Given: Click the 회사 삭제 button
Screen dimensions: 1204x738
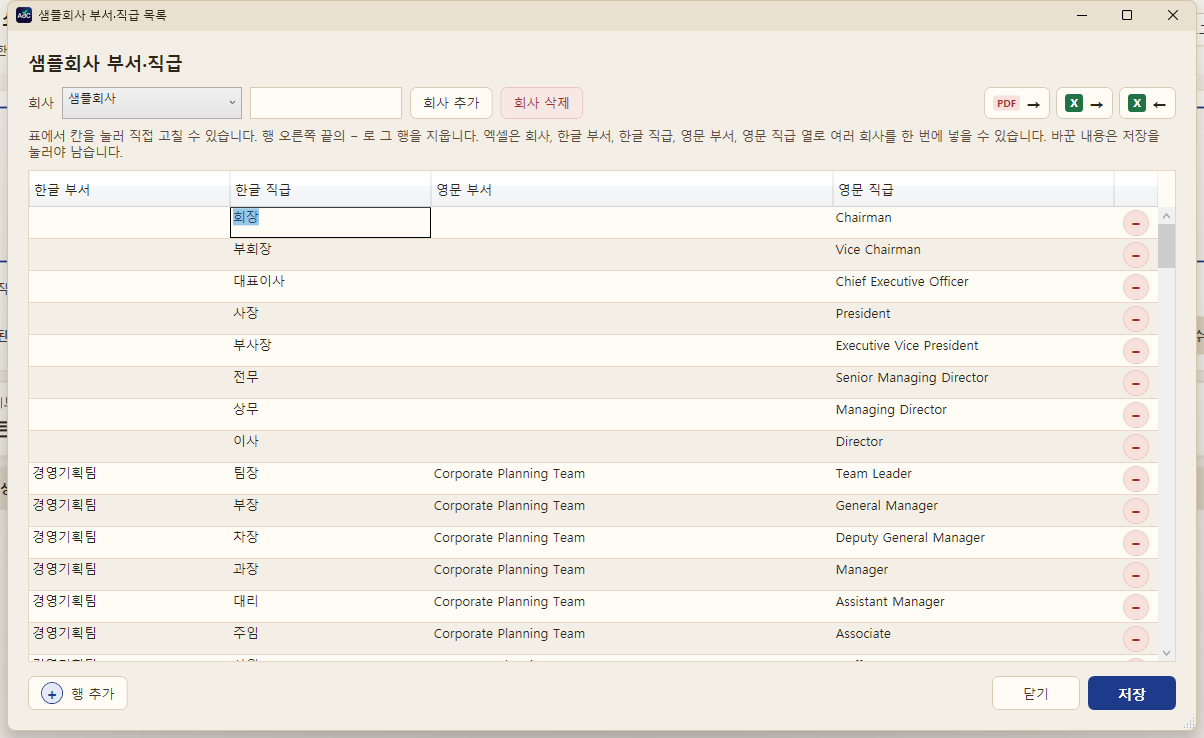Looking at the screenshot, I should 541,103.
